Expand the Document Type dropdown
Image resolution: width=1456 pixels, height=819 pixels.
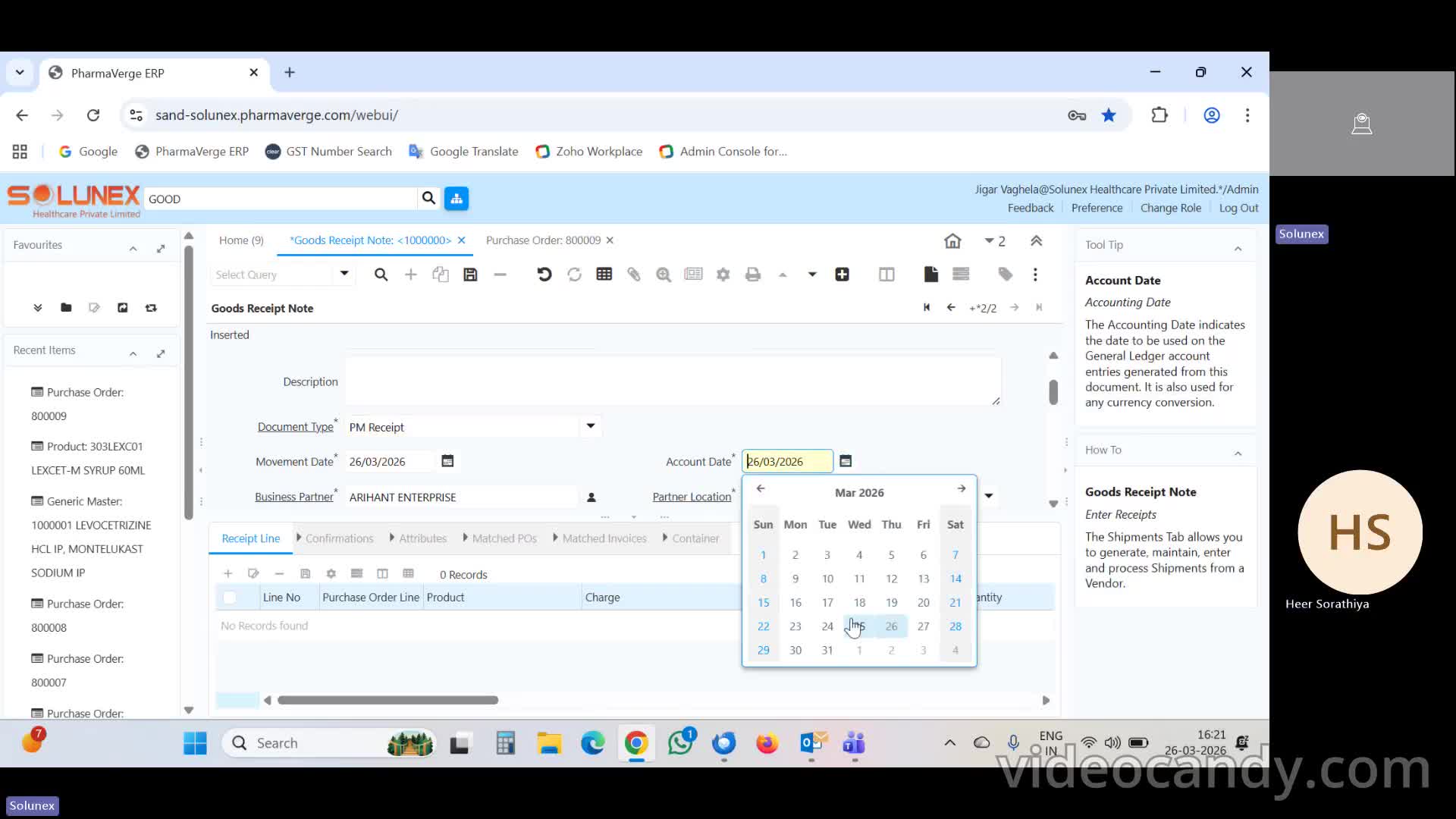coord(590,426)
